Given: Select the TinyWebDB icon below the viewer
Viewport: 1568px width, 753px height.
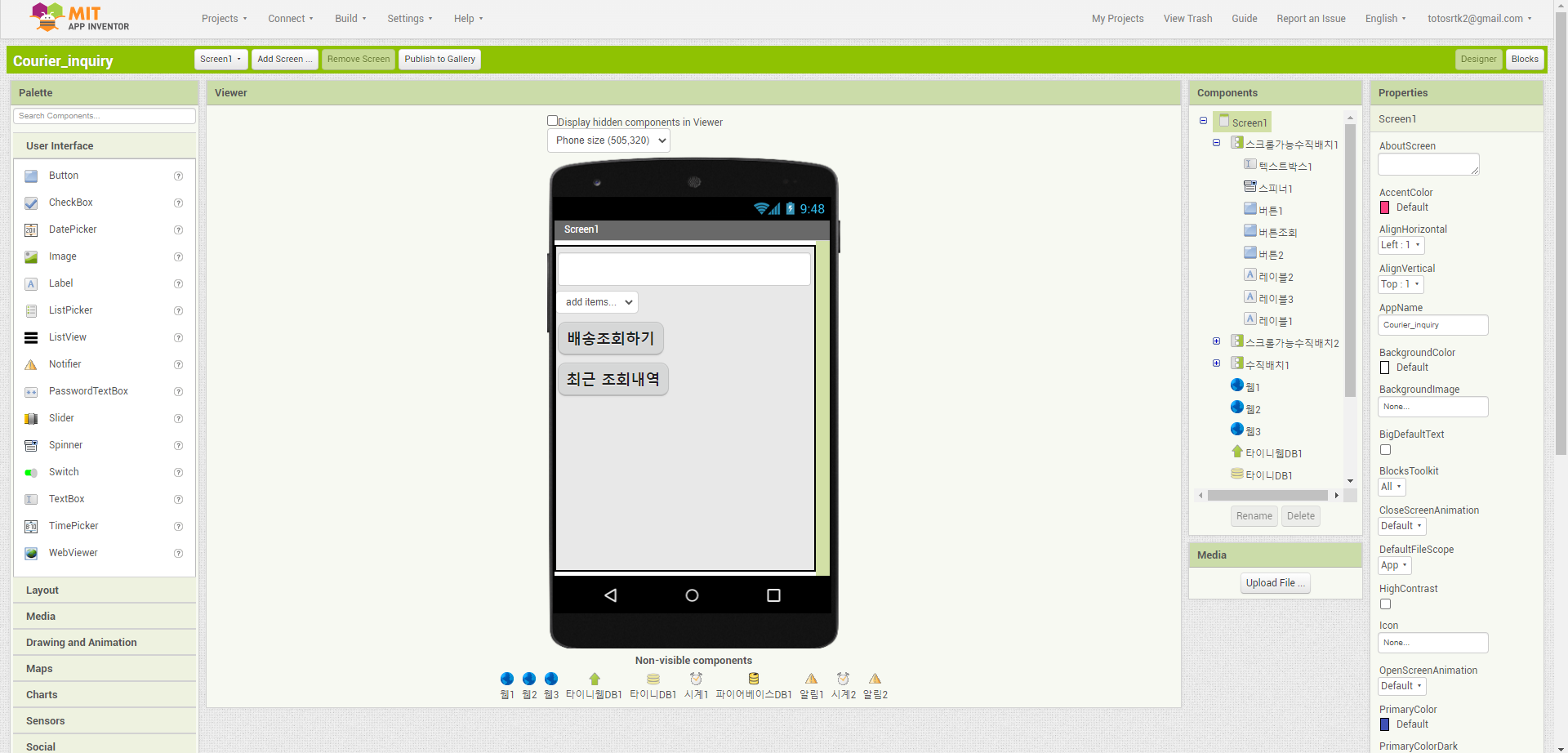Looking at the screenshot, I should point(594,679).
